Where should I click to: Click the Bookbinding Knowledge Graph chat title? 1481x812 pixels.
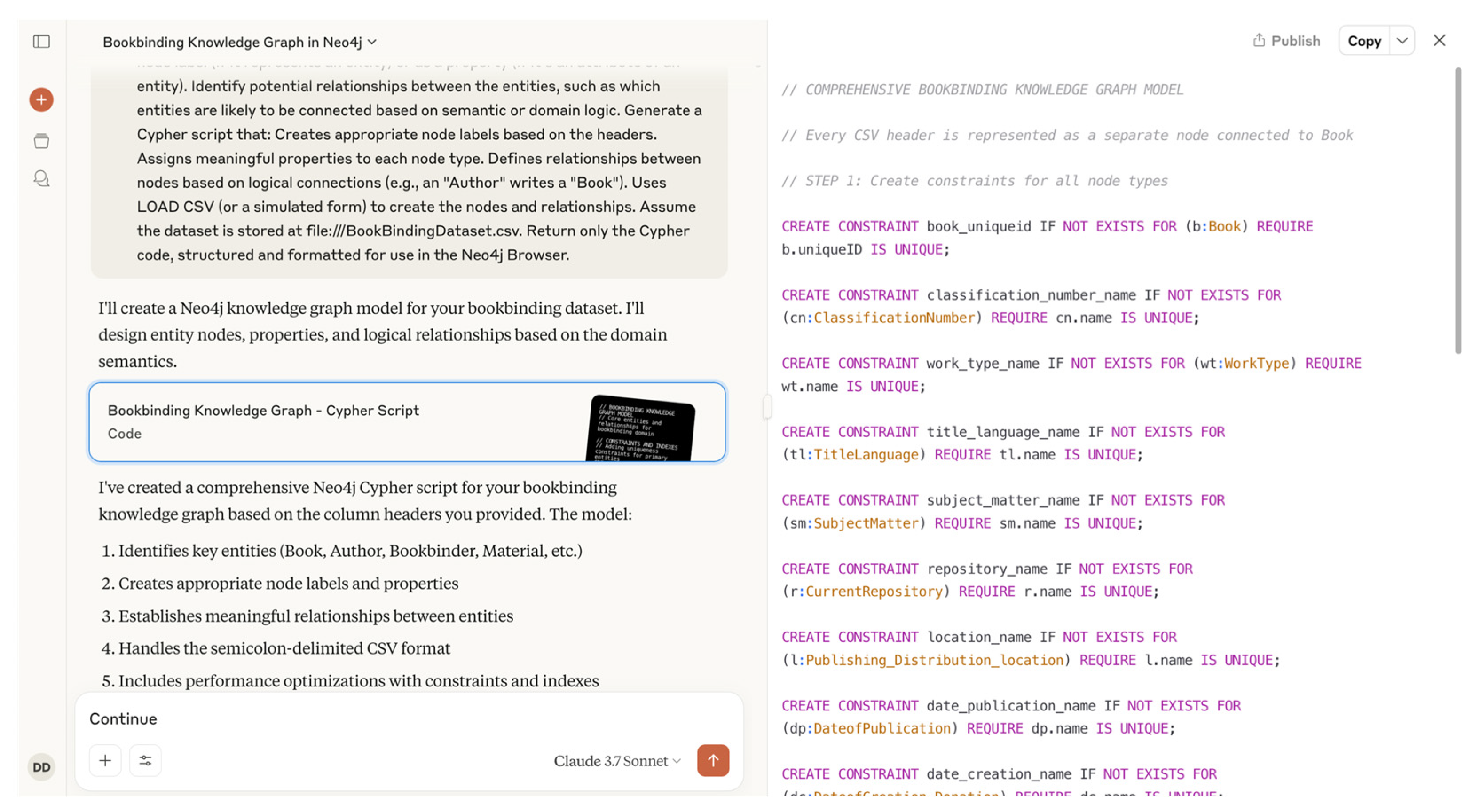tap(232, 42)
